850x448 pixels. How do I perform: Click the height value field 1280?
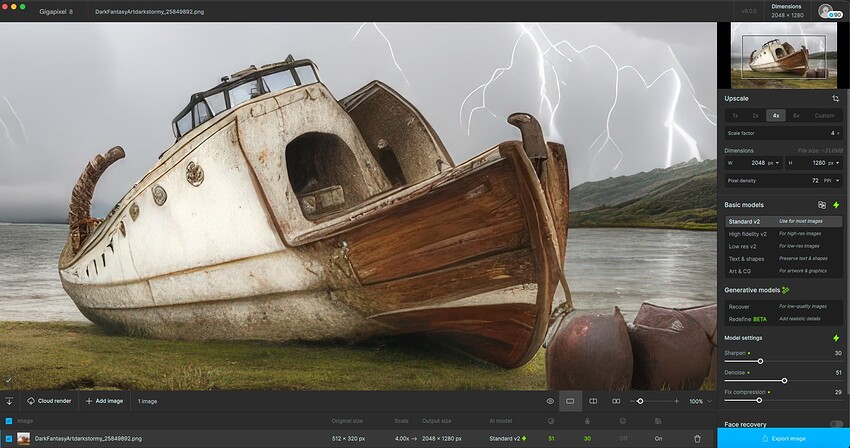pos(818,163)
